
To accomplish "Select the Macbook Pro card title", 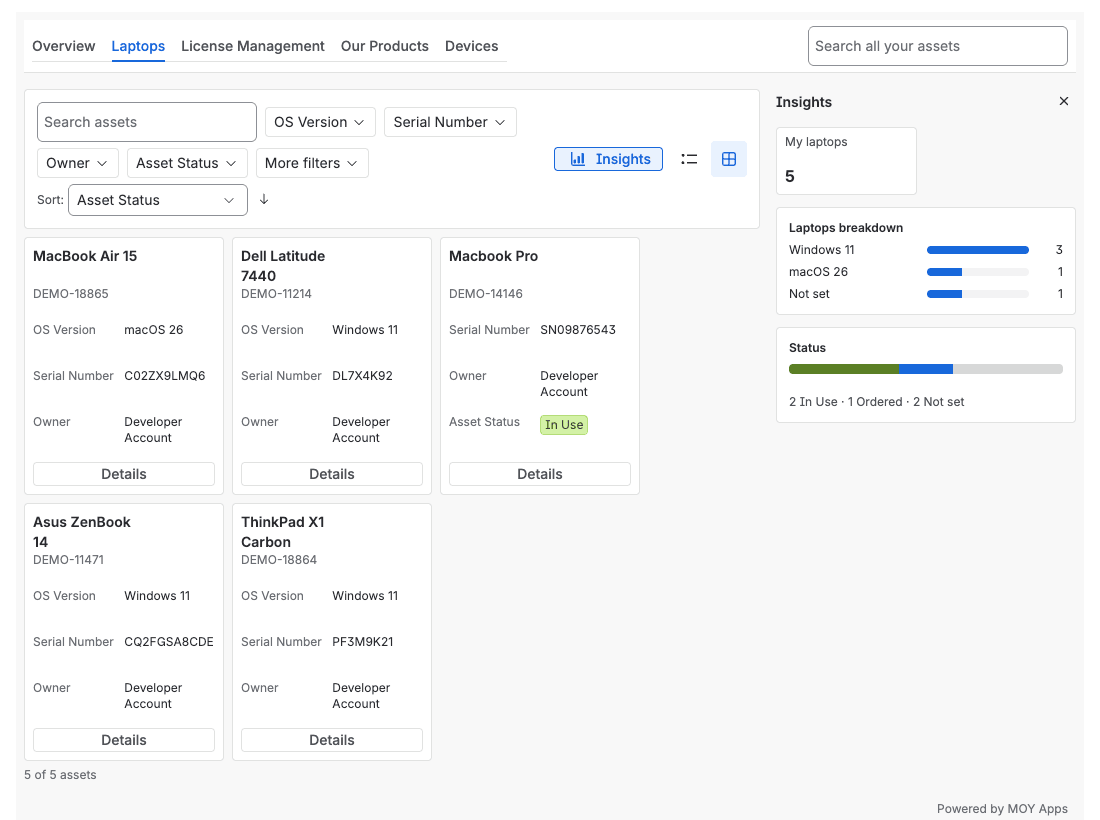I will click(x=493, y=256).
